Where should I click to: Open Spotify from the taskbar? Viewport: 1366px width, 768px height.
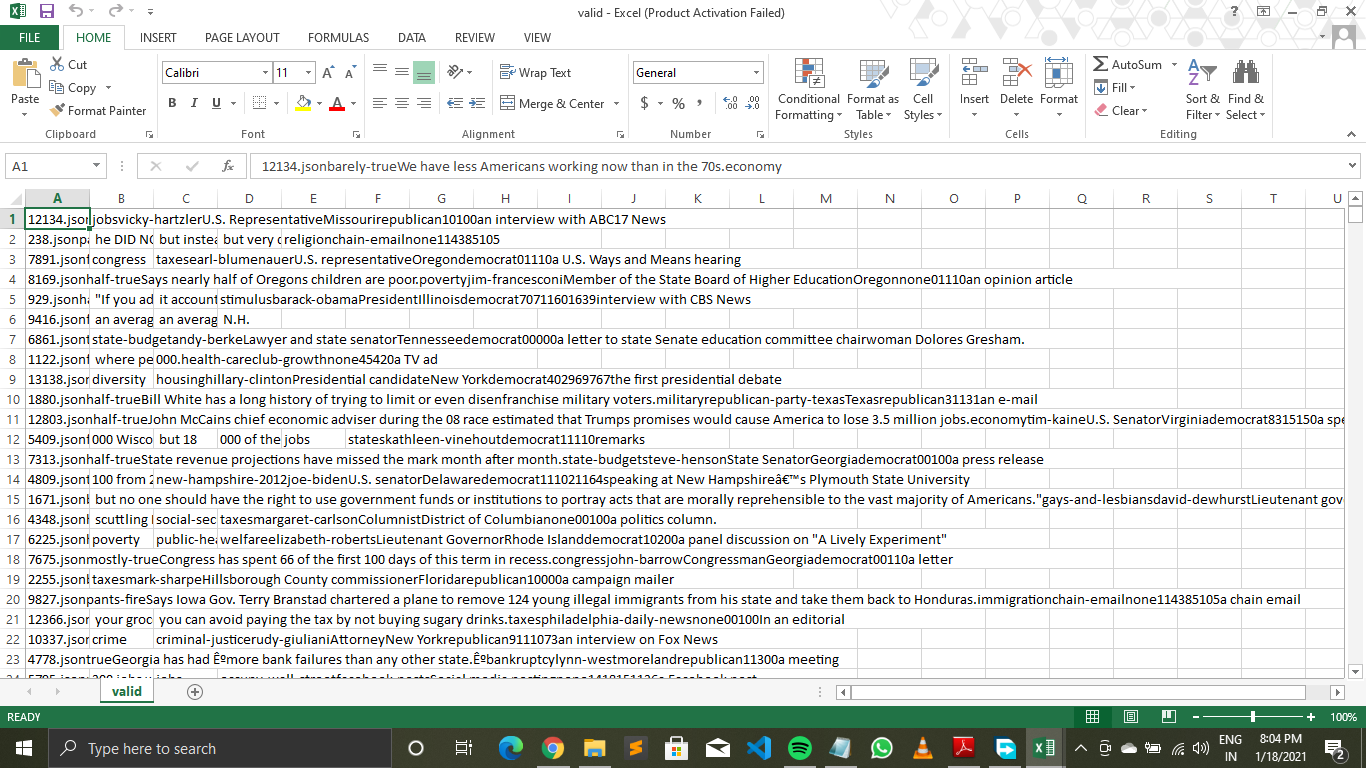tap(799, 748)
